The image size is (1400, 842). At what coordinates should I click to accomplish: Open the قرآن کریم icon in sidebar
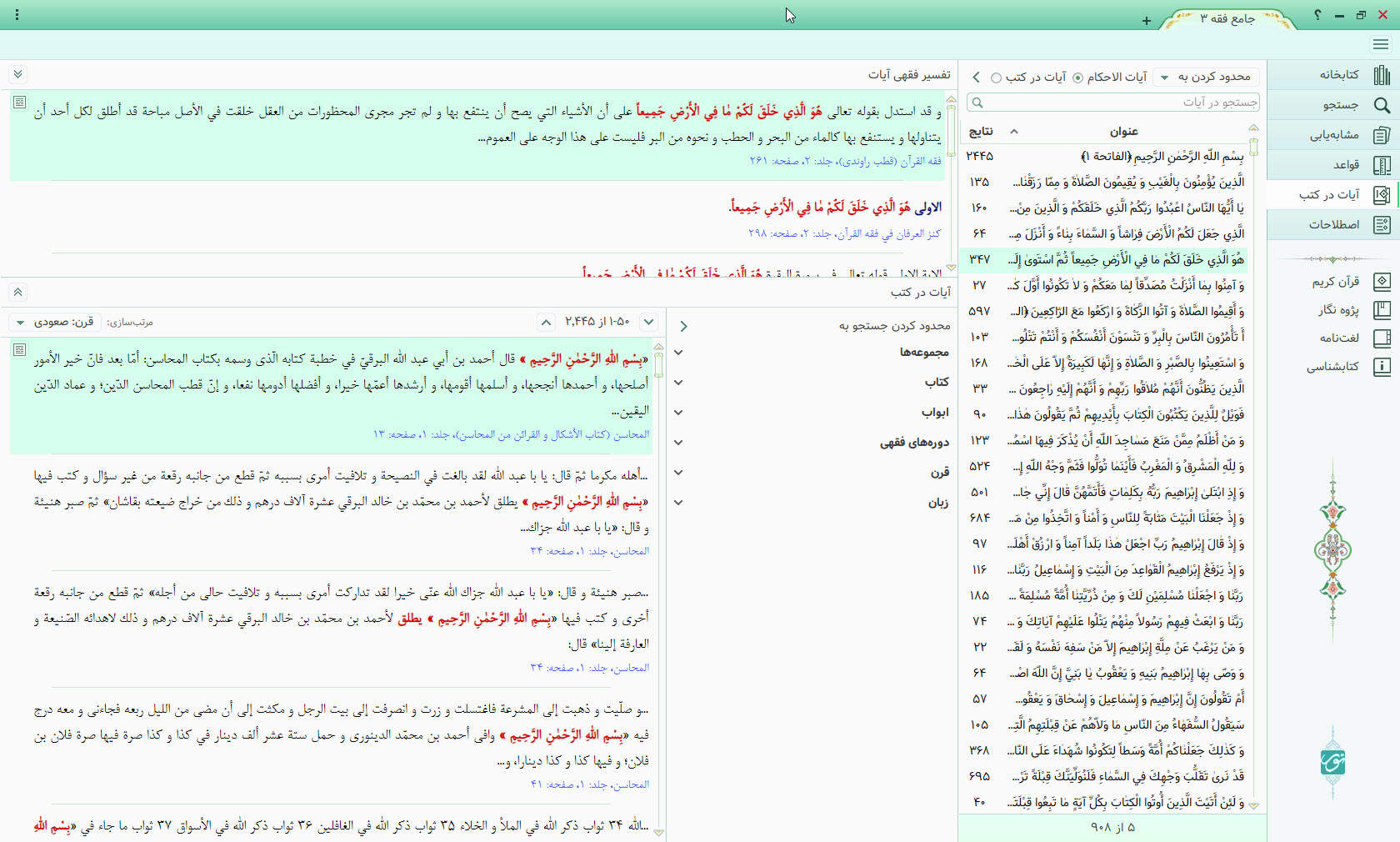(1381, 282)
